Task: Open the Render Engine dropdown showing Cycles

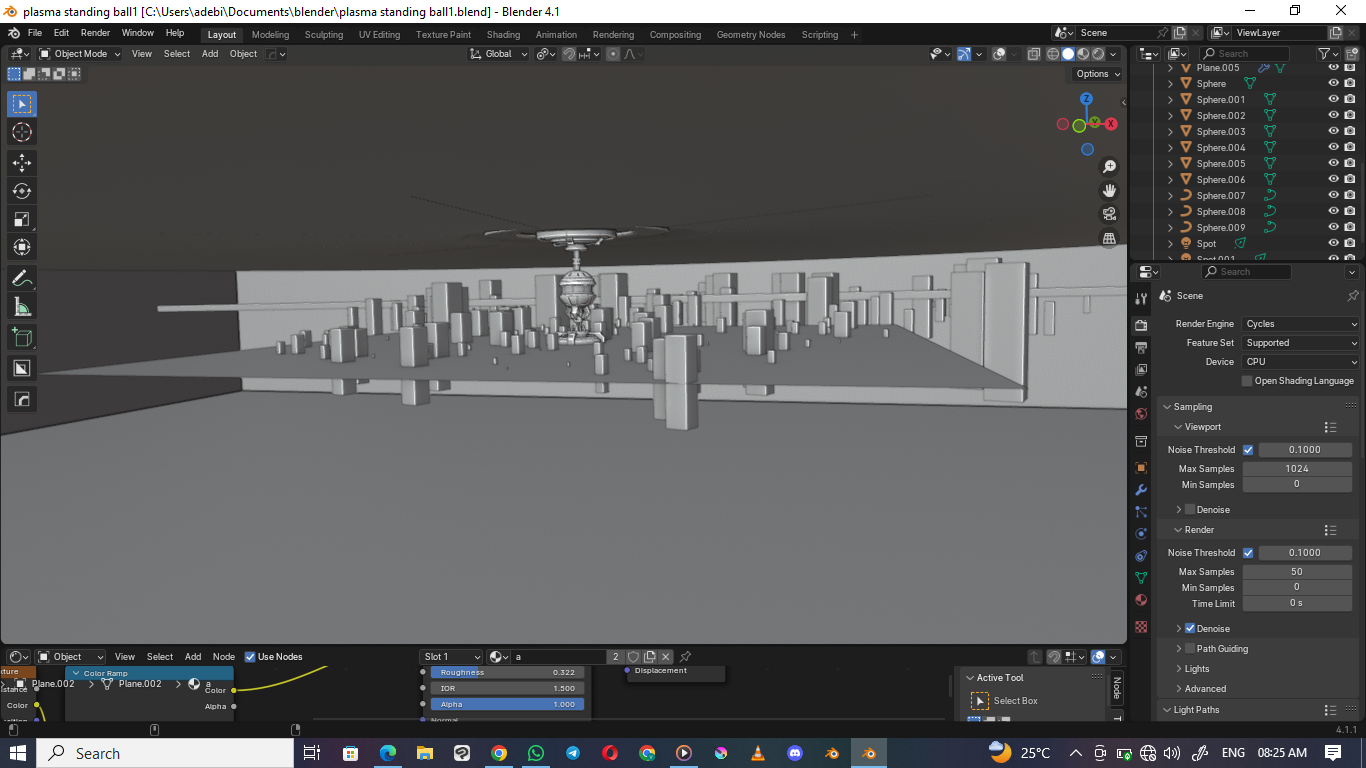Action: point(1301,324)
